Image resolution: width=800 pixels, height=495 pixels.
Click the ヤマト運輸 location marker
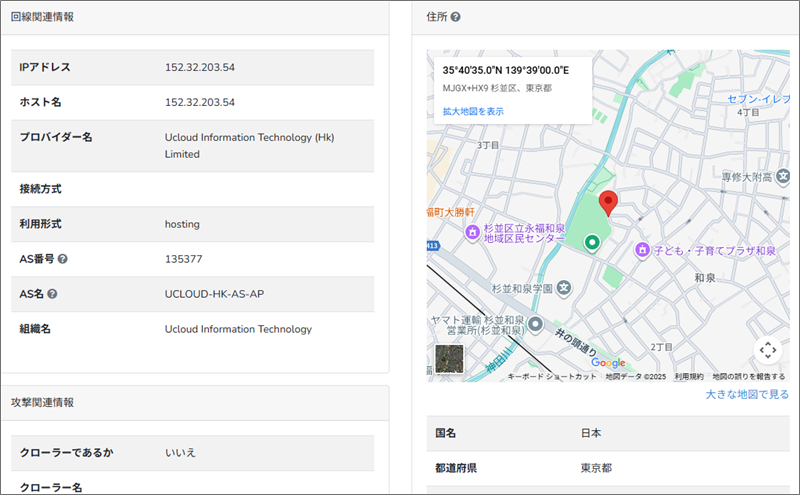click(x=536, y=325)
